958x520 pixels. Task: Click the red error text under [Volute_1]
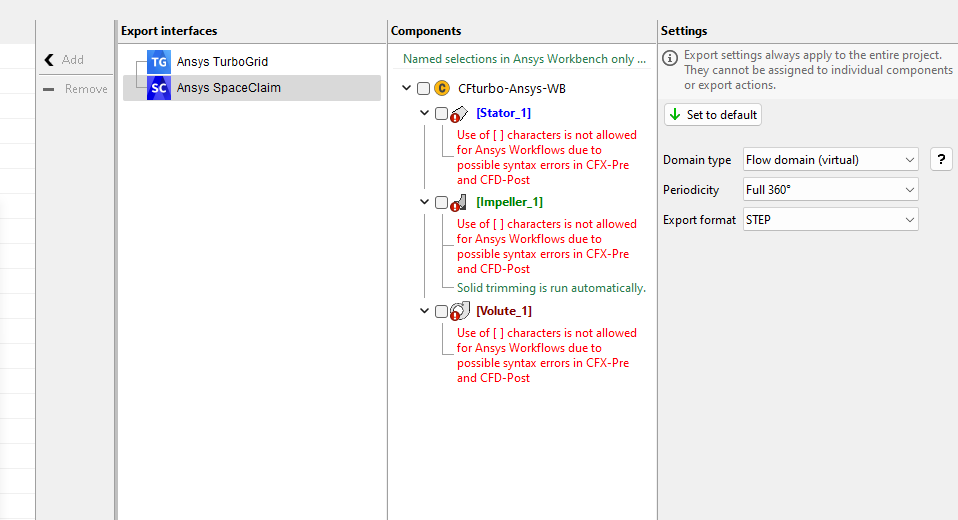pyautogui.click(x=547, y=355)
